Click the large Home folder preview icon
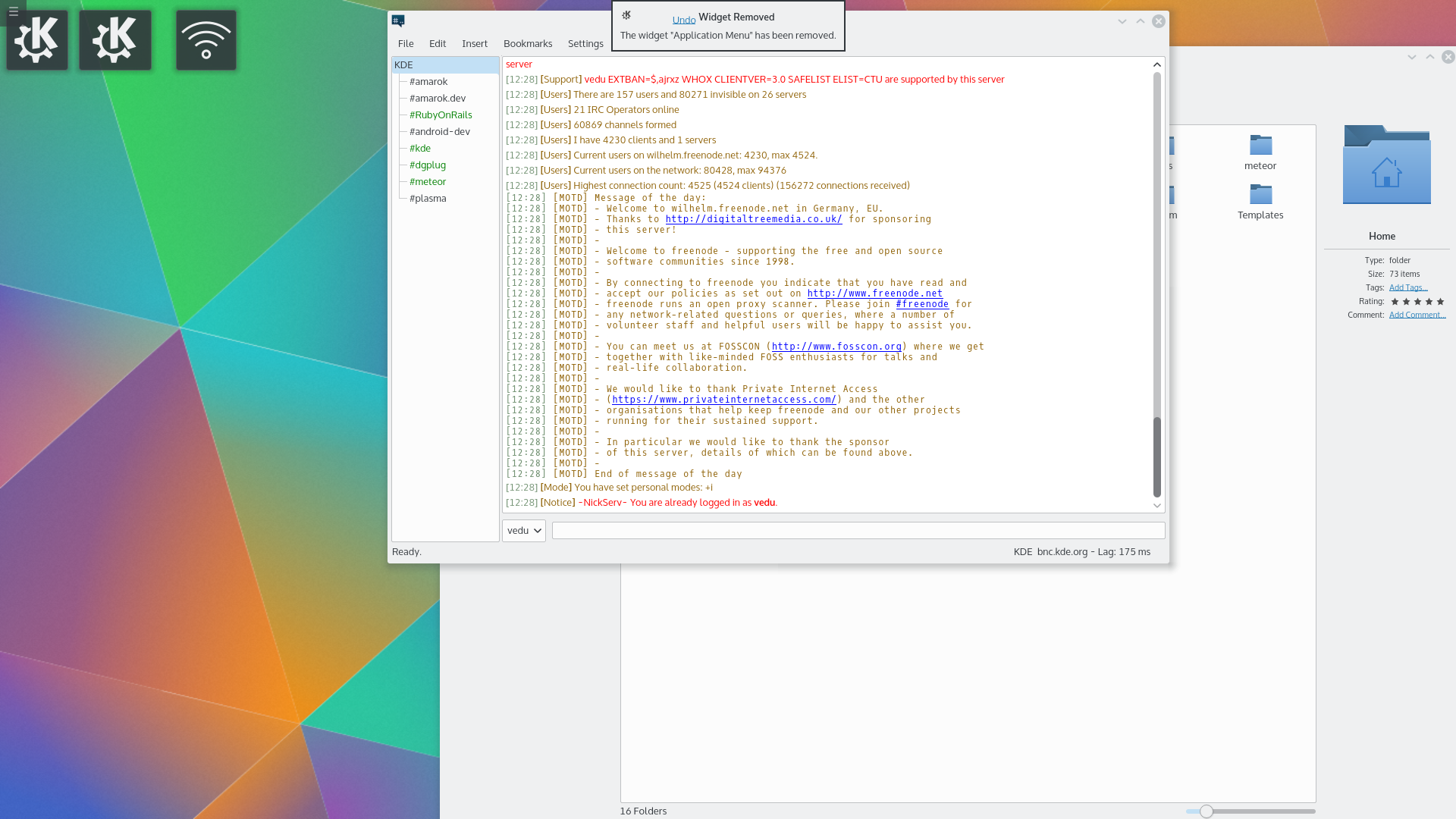This screenshot has width=1456, height=819. (x=1386, y=165)
